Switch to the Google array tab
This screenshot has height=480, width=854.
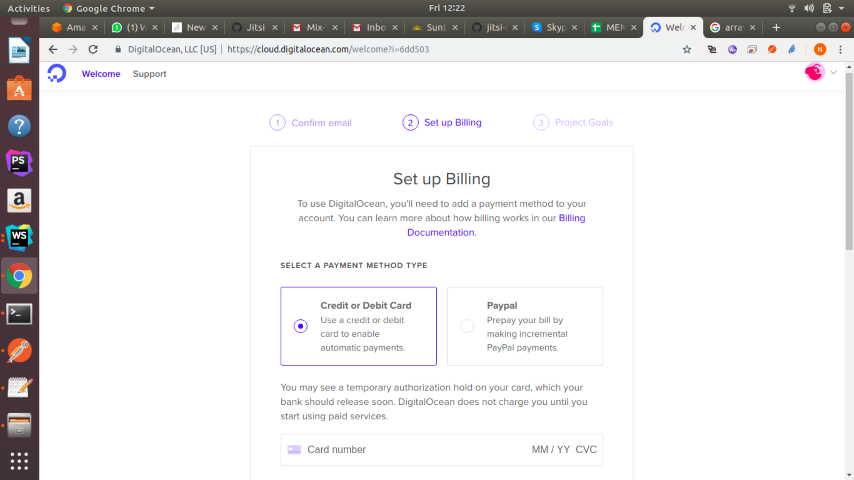733,27
